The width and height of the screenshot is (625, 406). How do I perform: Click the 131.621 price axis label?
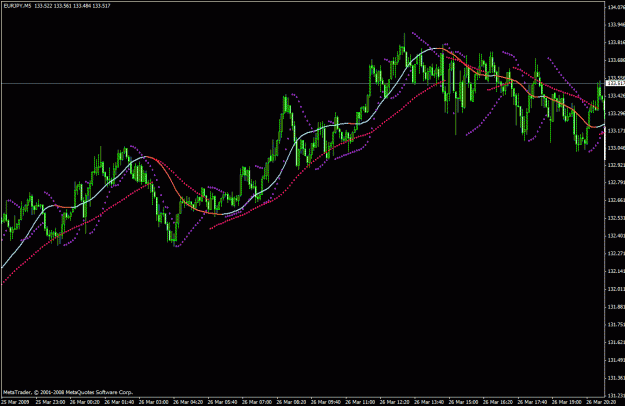pos(616,342)
